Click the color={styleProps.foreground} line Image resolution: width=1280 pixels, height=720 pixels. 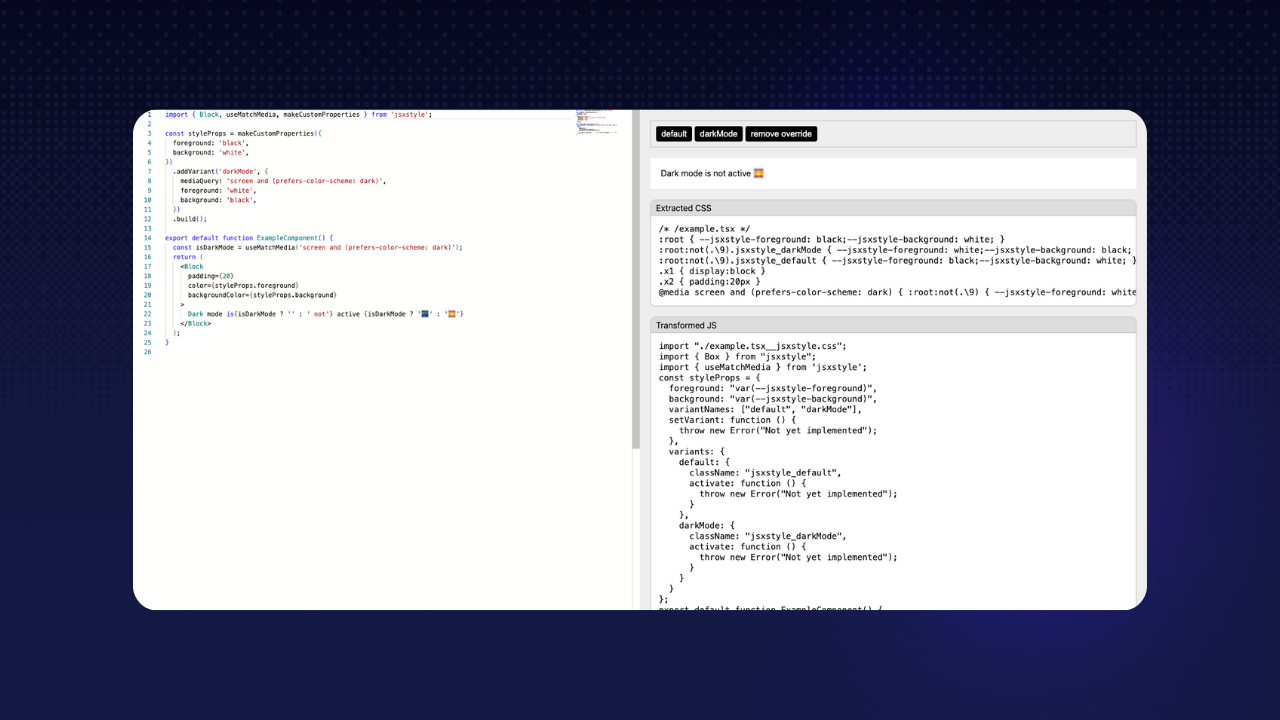click(x=243, y=285)
